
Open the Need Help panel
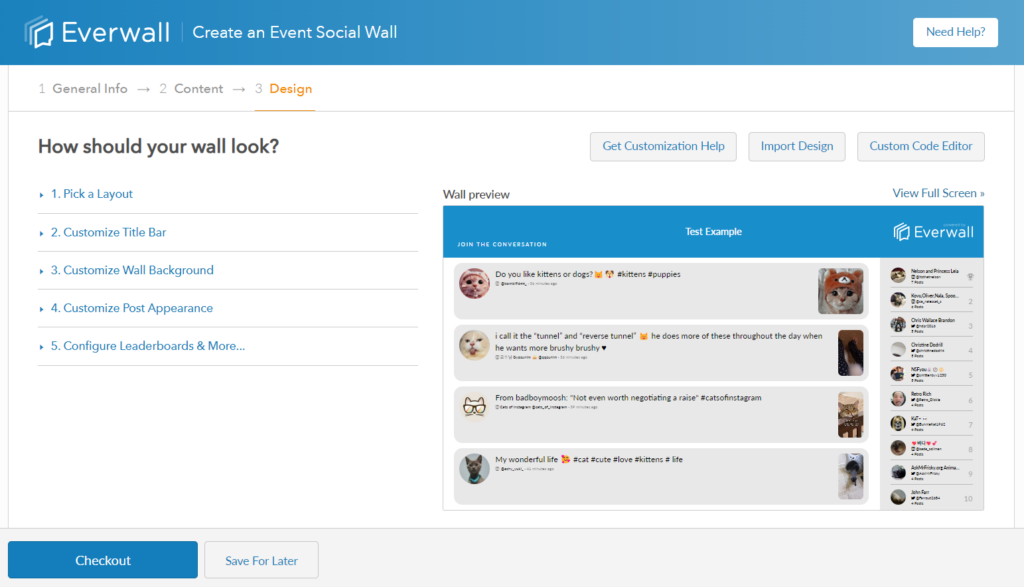pos(955,32)
